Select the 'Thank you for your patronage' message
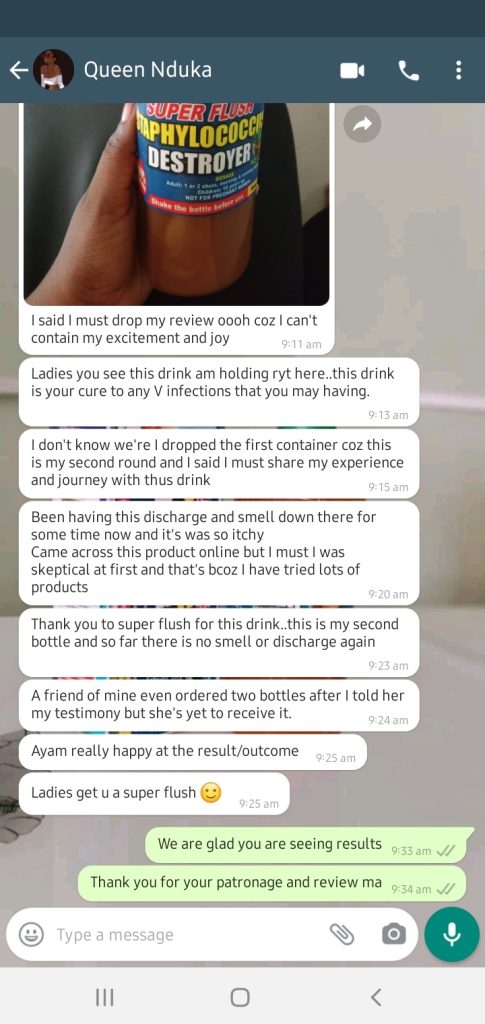 tap(272, 884)
